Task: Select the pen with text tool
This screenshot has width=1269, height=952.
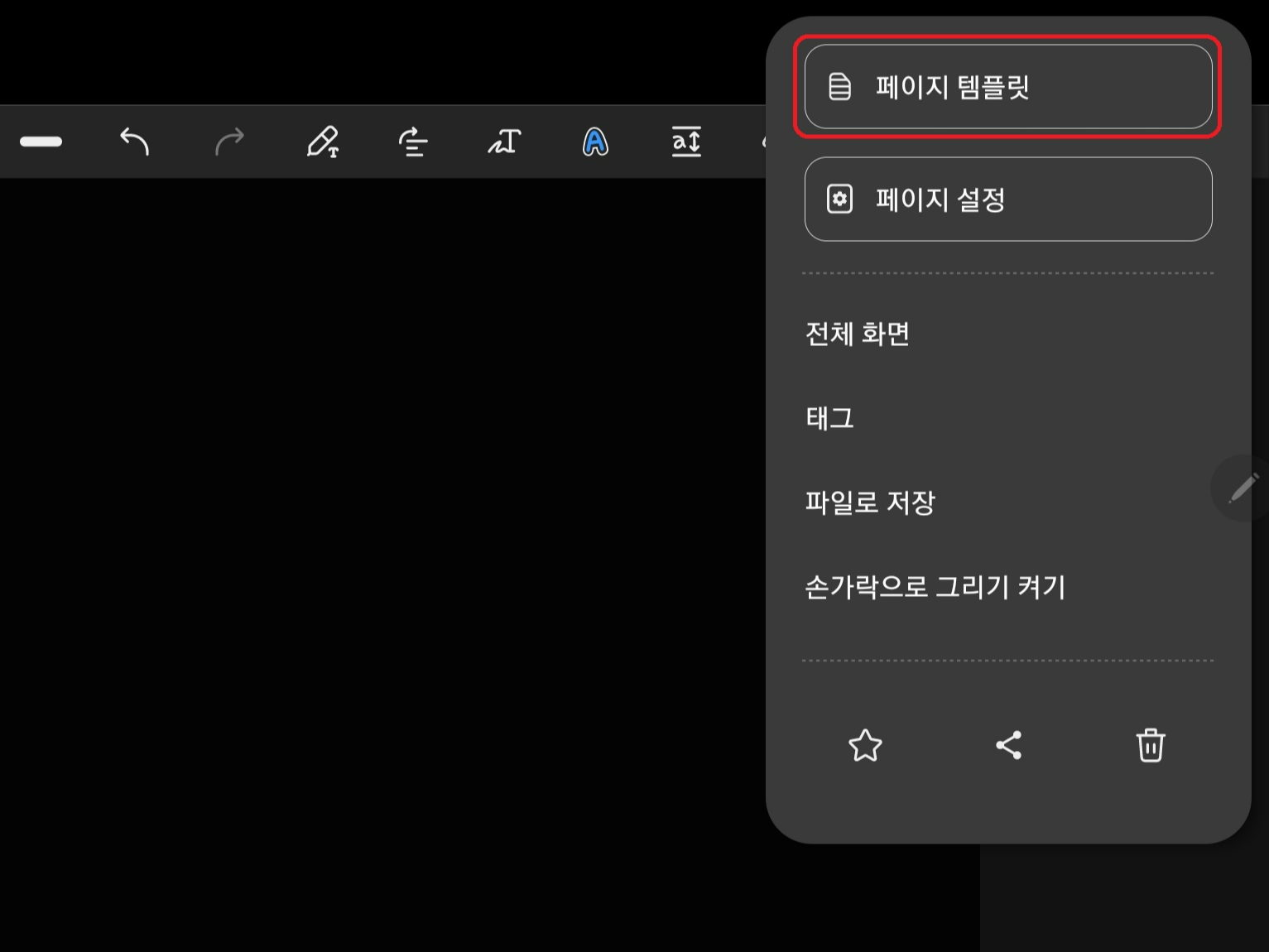Action: [x=323, y=142]
